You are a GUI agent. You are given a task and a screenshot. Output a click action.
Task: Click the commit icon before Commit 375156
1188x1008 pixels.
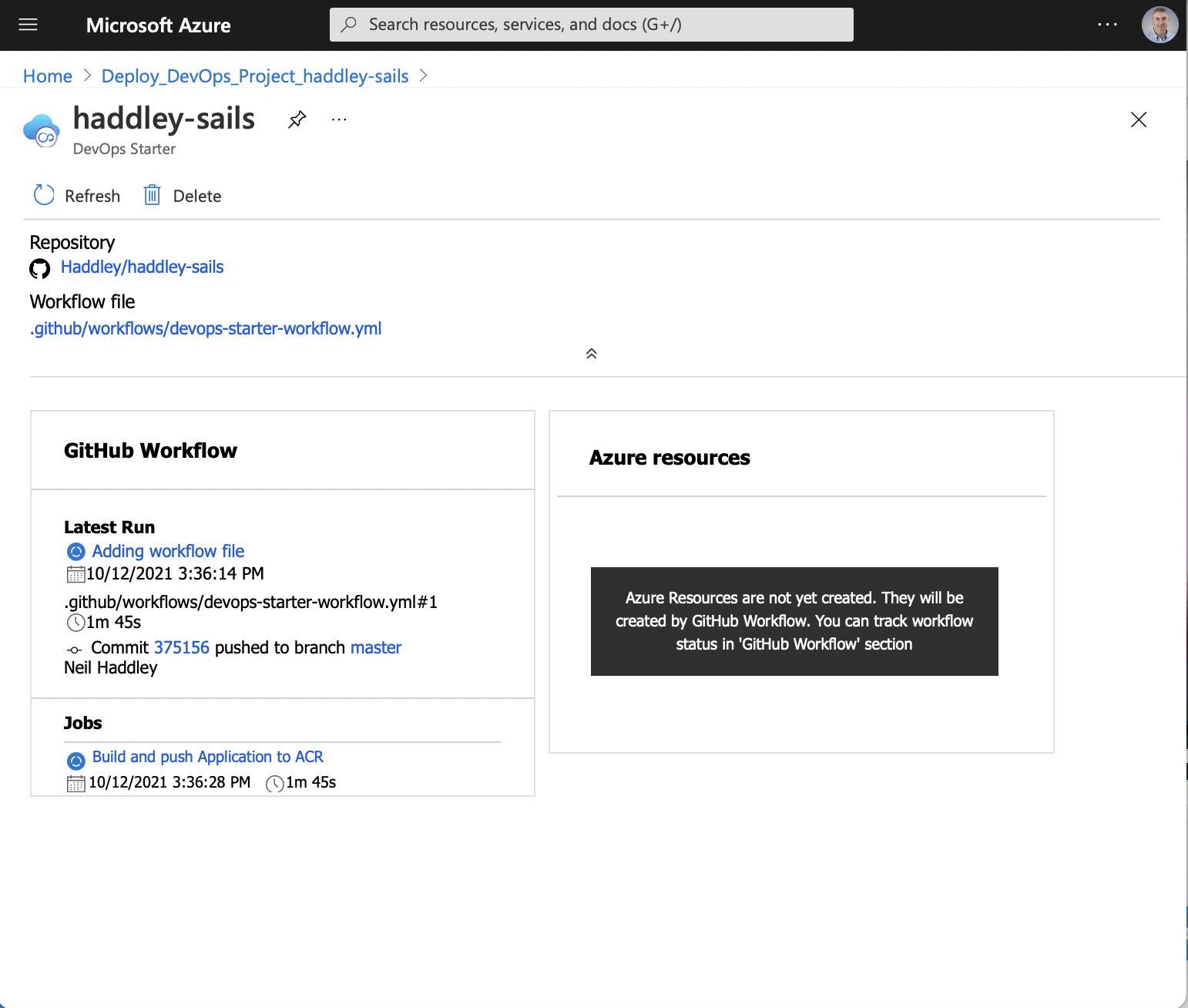[x=74, y=649]
